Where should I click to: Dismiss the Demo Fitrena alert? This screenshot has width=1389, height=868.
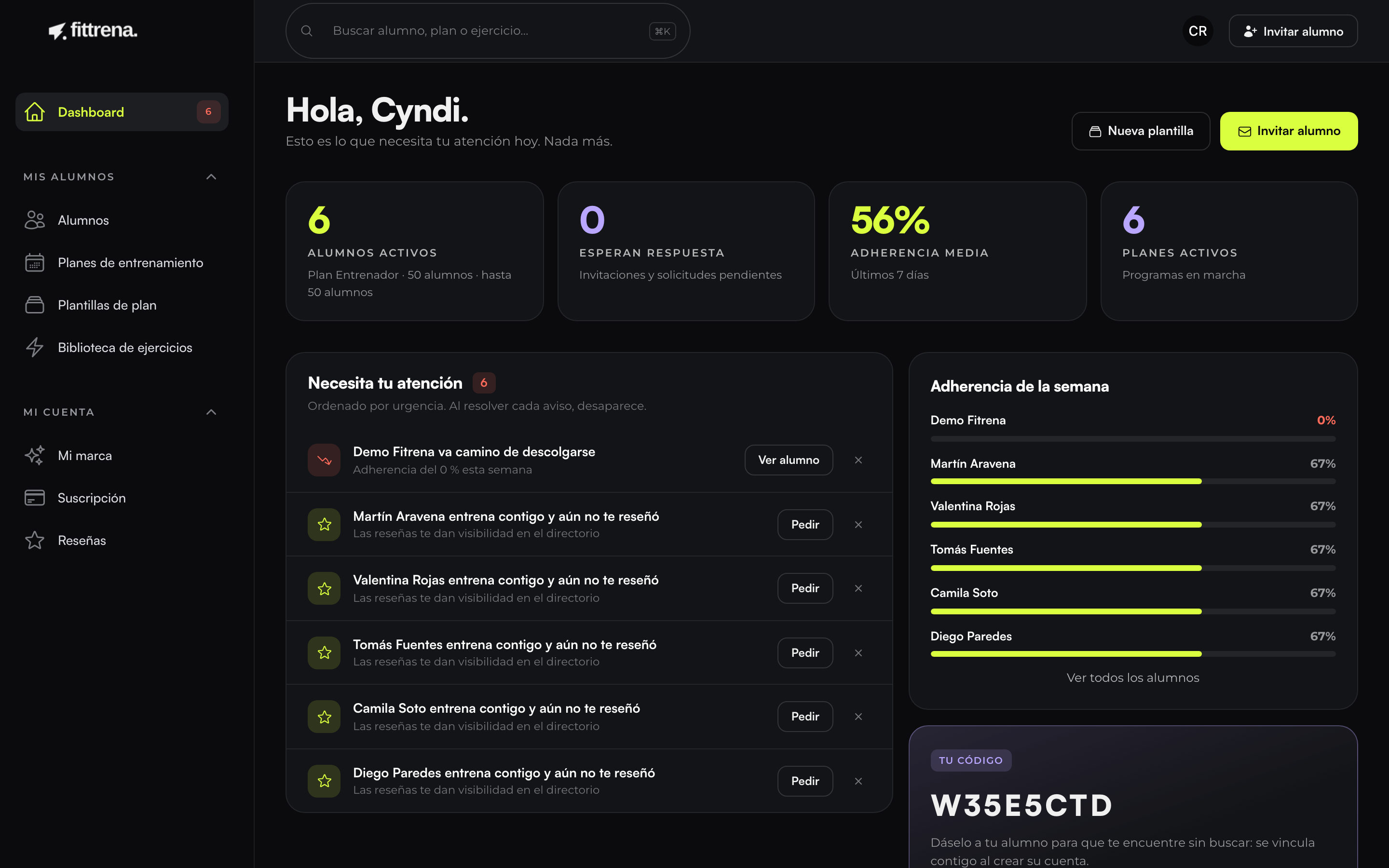pyautogui.click(x=858, y=460)
